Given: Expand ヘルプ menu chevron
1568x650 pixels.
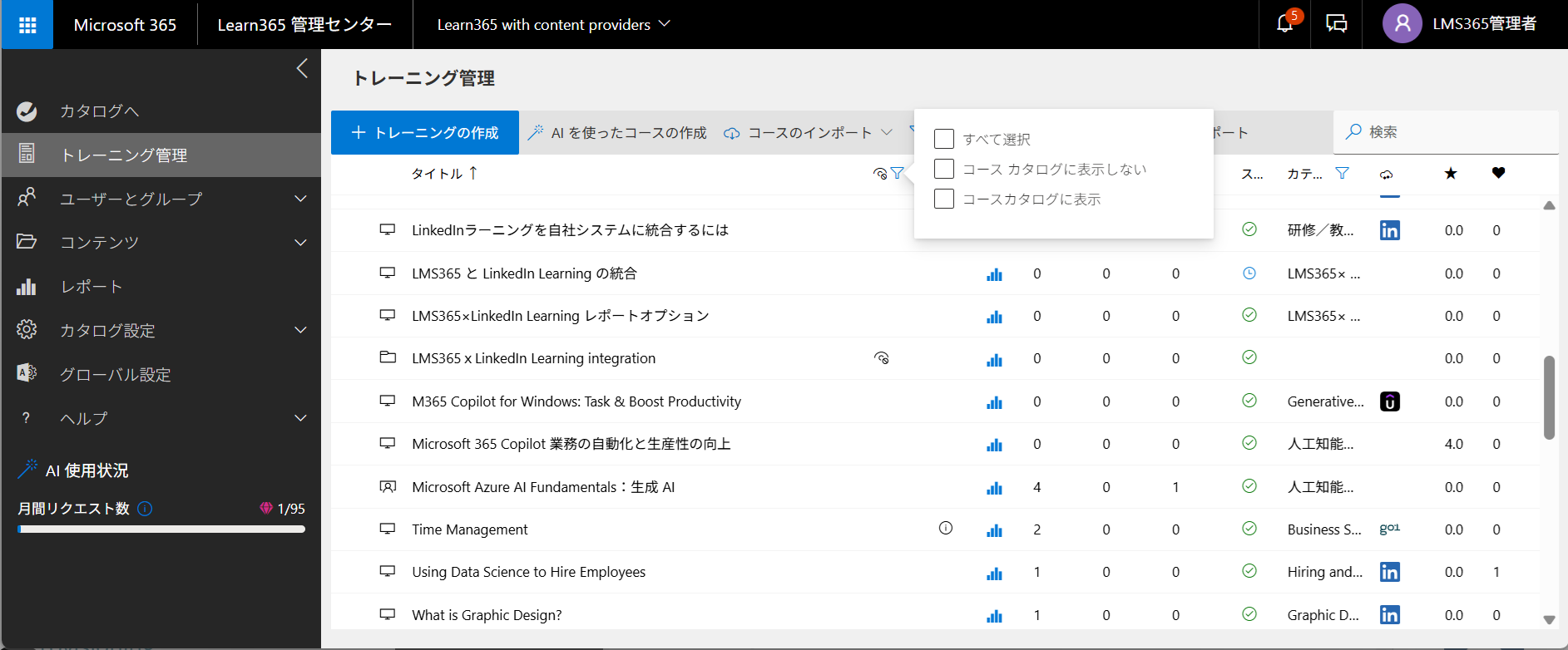Looking at the screenshot, I should click(x=301, y=418).
